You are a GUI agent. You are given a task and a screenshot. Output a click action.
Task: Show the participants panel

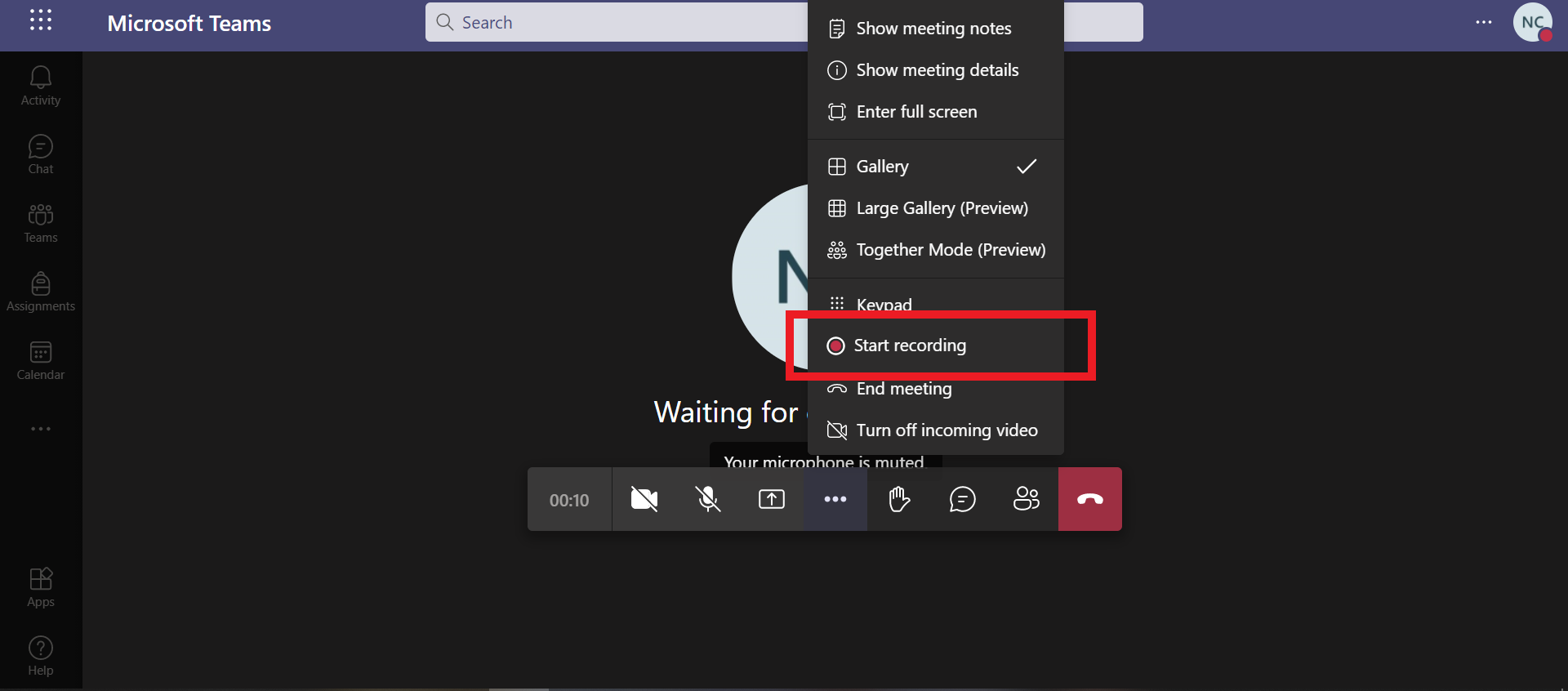[x=1027, y=499]
